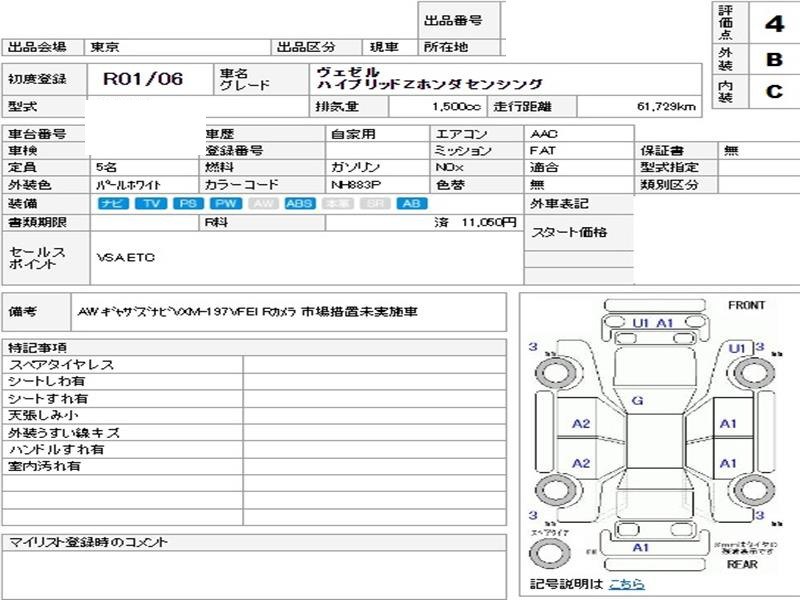Click the grade ハイブリッドZホンダセンシング

tap(430, 85)
